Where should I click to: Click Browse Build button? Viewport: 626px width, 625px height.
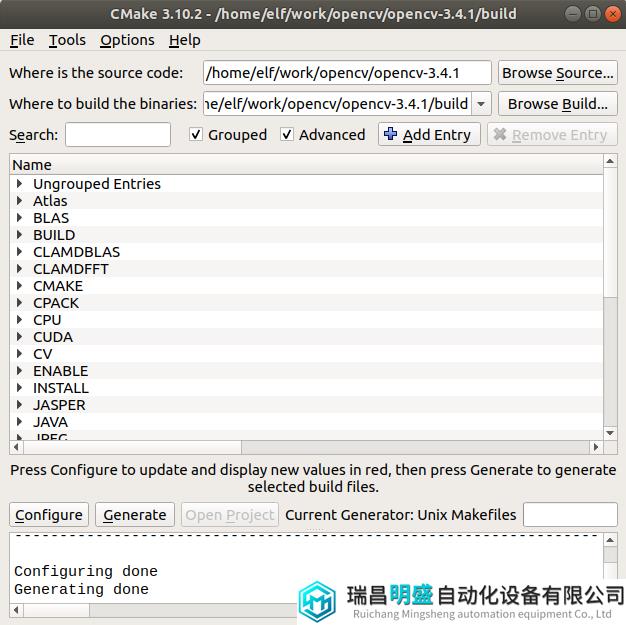coord(557,104)
